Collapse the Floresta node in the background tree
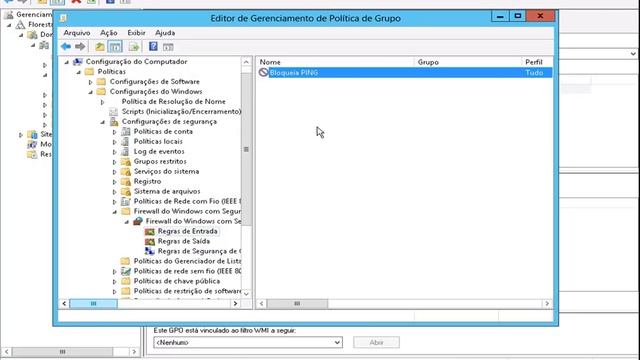The image size is (640, 360). point(9,25)
